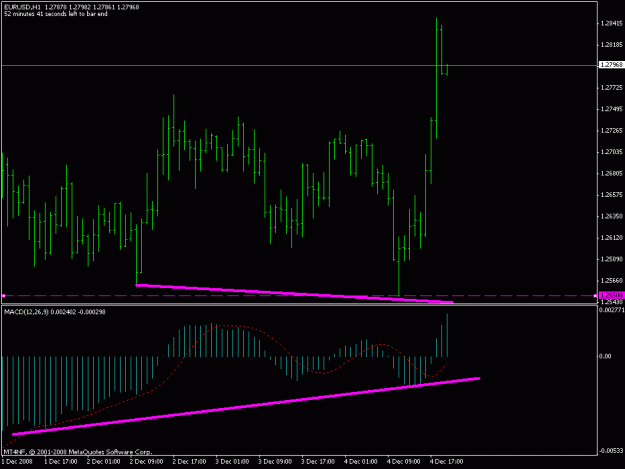
Task: Click the 0.00 MACD zero level label
Action: tap(605, 357)
